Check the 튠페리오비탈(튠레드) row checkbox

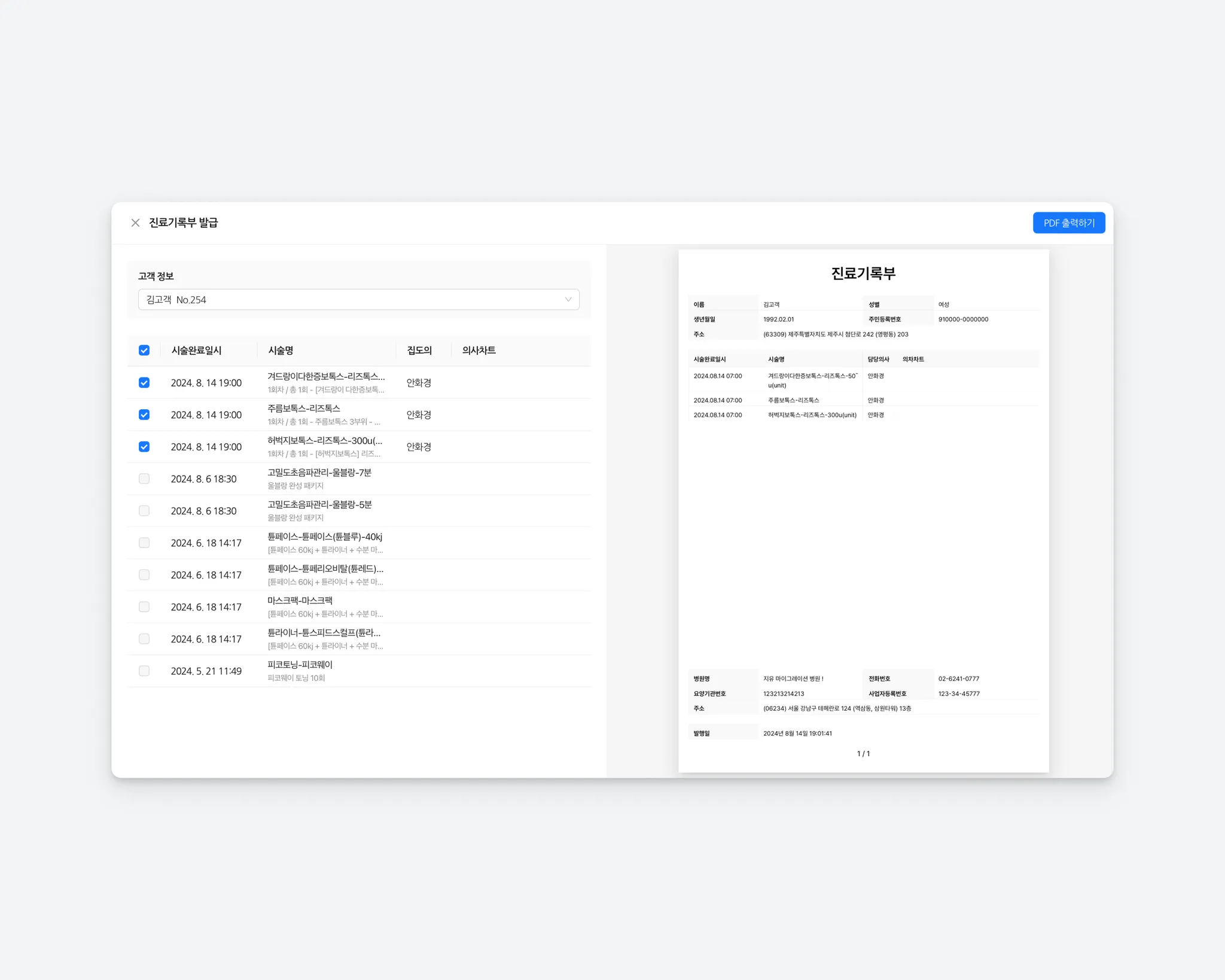point(144,575)
